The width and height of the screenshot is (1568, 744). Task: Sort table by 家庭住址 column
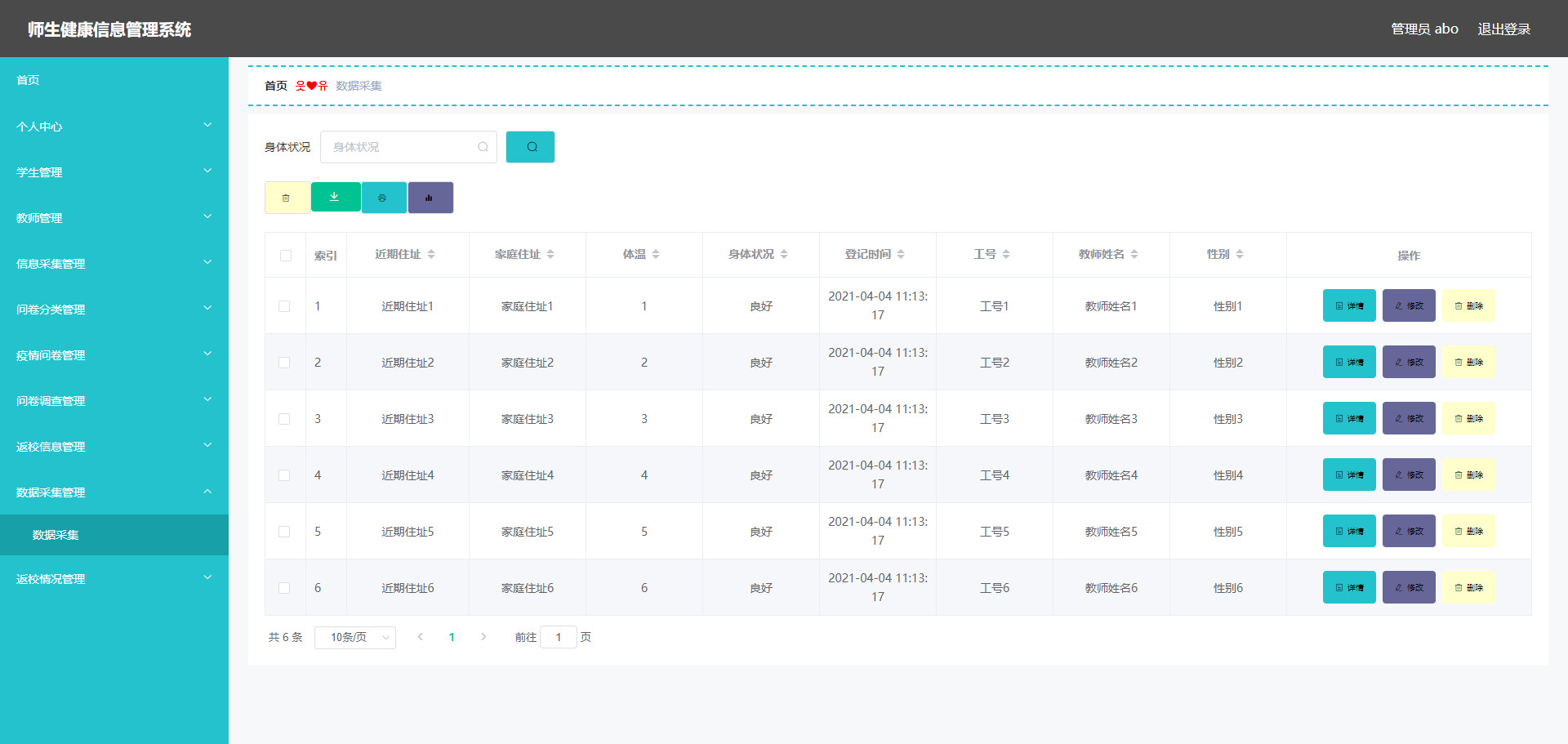pyautogui.click(x=550, y=255)
